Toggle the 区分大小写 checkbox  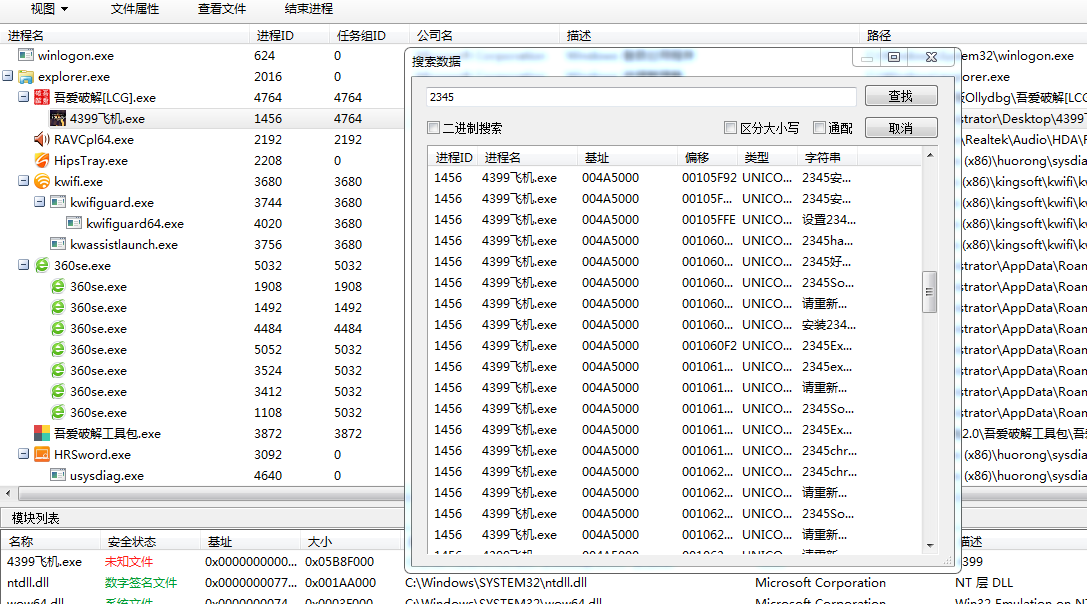(731, 128)
